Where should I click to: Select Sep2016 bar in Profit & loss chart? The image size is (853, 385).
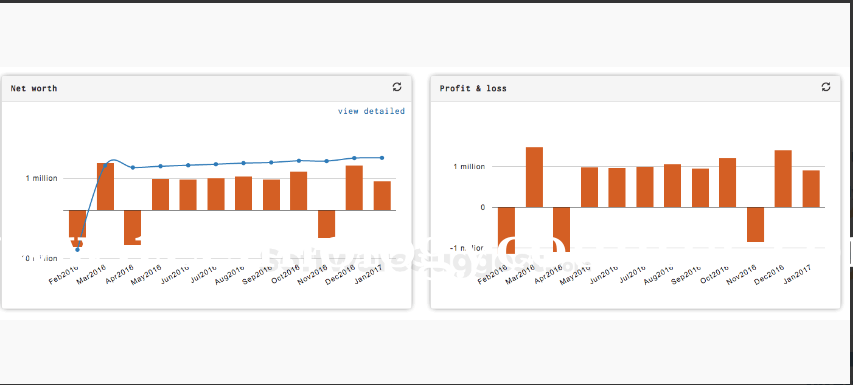[x=701, y=188]
